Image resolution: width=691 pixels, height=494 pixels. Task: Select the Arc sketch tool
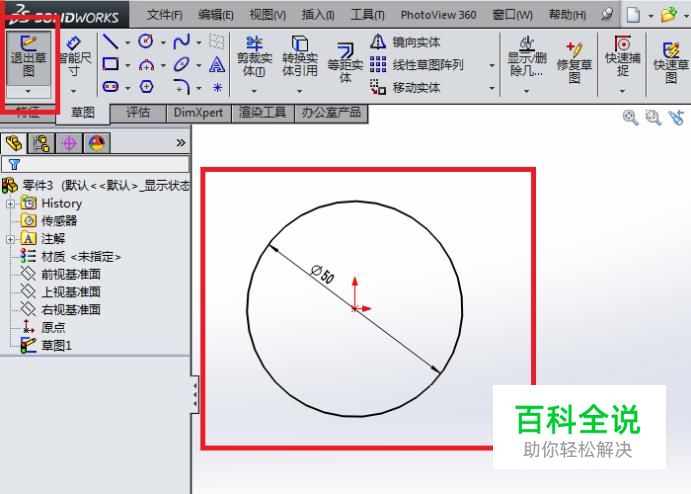click(x=146, y=65)
